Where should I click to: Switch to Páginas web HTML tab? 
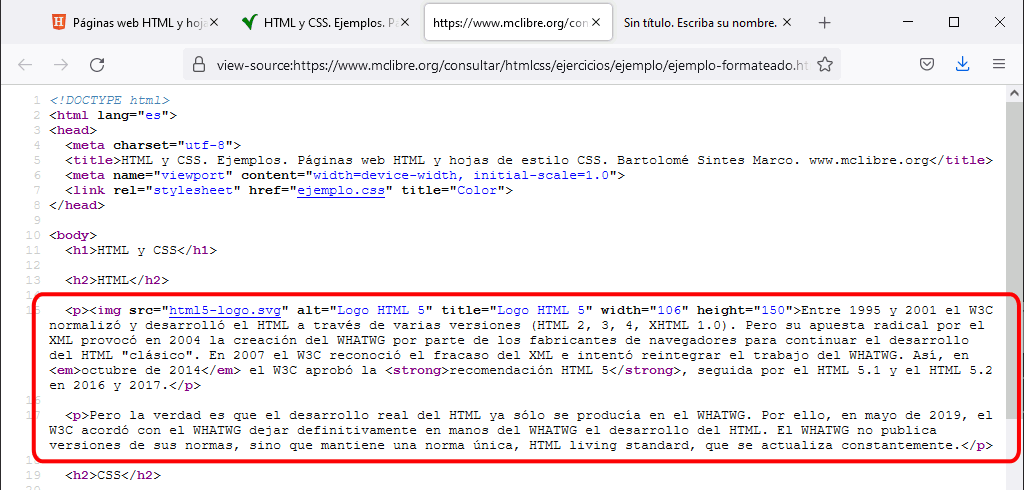point(136,23)
